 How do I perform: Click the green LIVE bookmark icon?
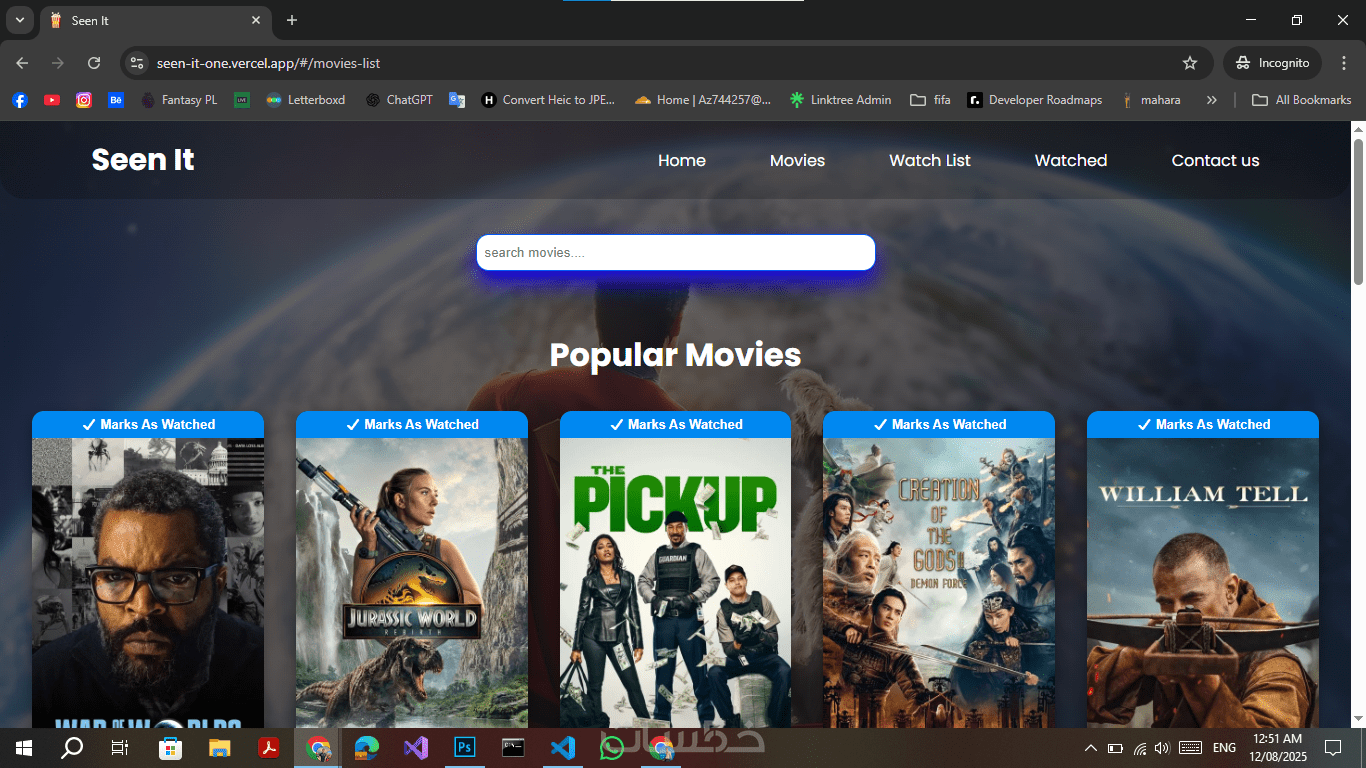241,100
